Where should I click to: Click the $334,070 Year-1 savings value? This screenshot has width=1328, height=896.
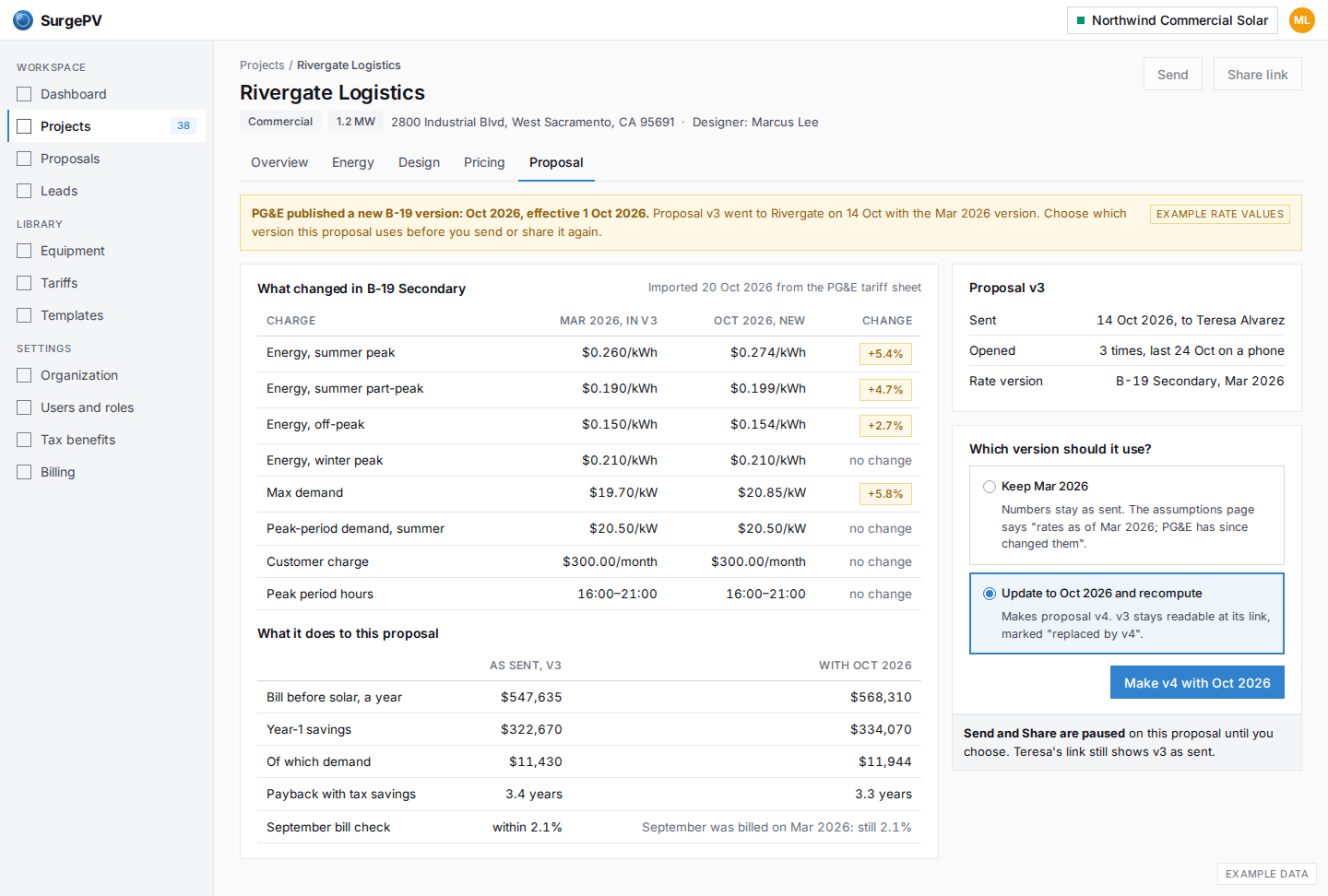click(x=881, y=730)
